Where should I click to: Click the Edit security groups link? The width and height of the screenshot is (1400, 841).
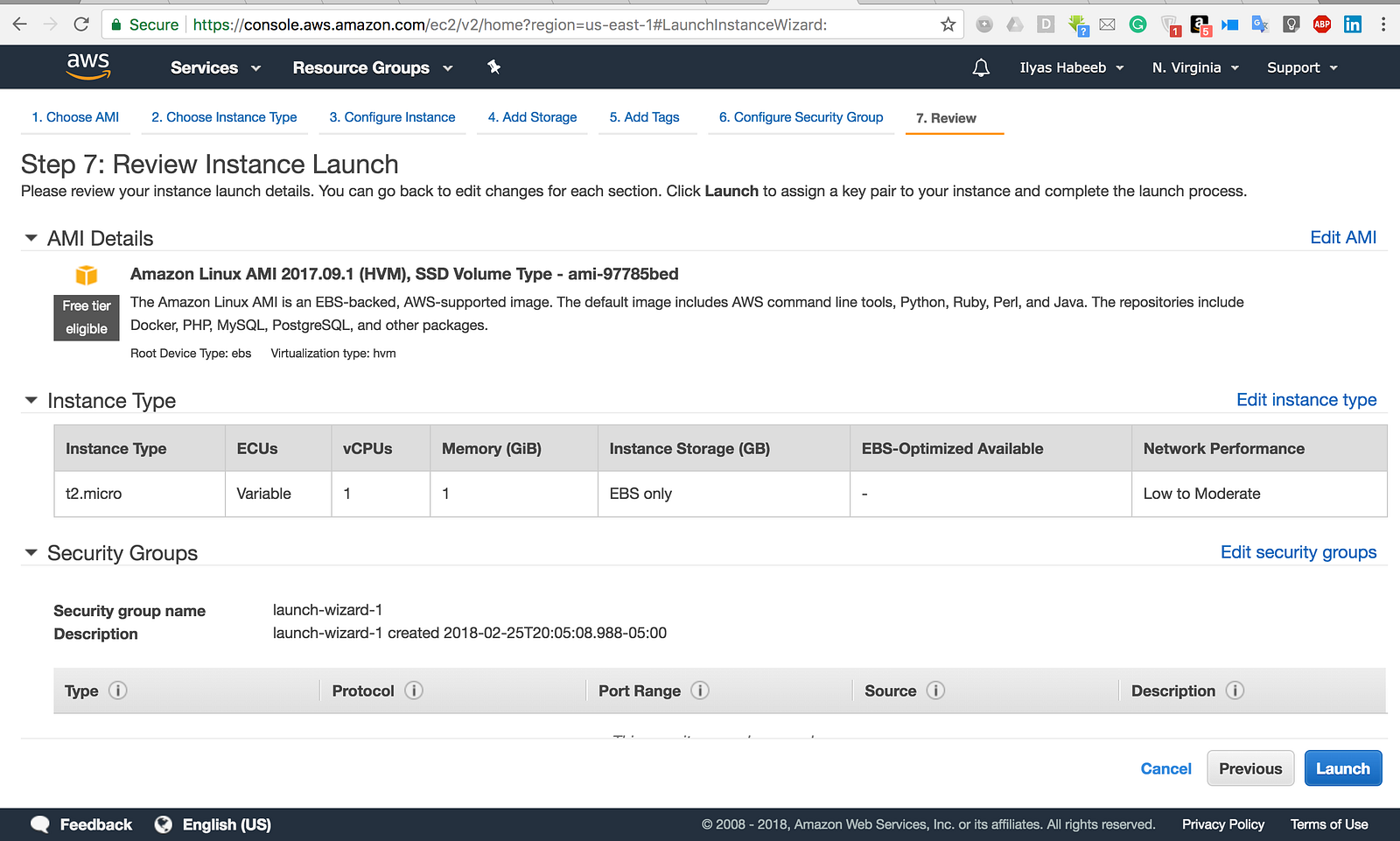pyautogui.click(x=1298, y=552)
